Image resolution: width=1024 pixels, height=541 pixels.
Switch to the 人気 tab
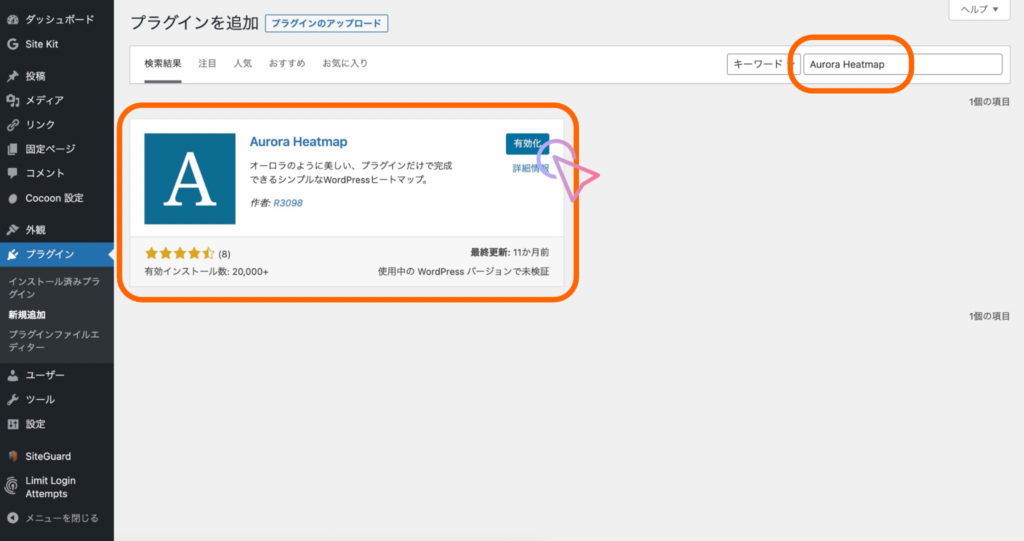click(243, 64)
